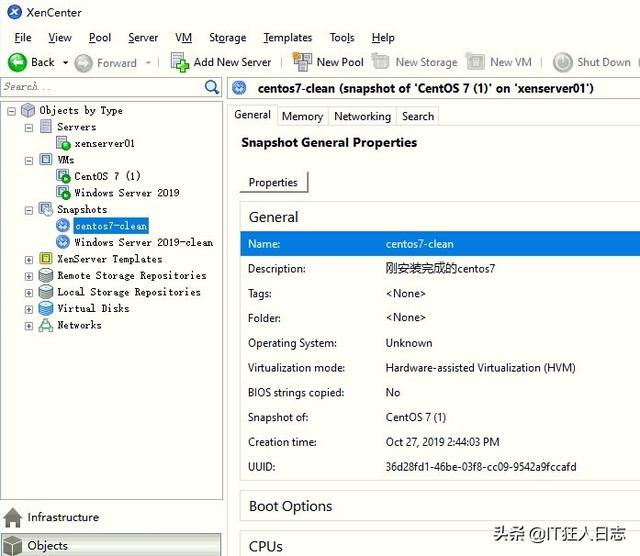640x556 pixels.
Task: Click the Windows Server 2019-clean snapshot icon
Action: click(63, 242)
